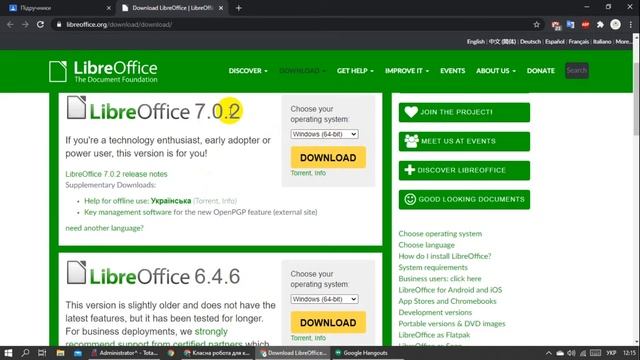Open System requirements link
This screenshot has height=360, width=640.
pyautogui.click(x=433, y=267)
